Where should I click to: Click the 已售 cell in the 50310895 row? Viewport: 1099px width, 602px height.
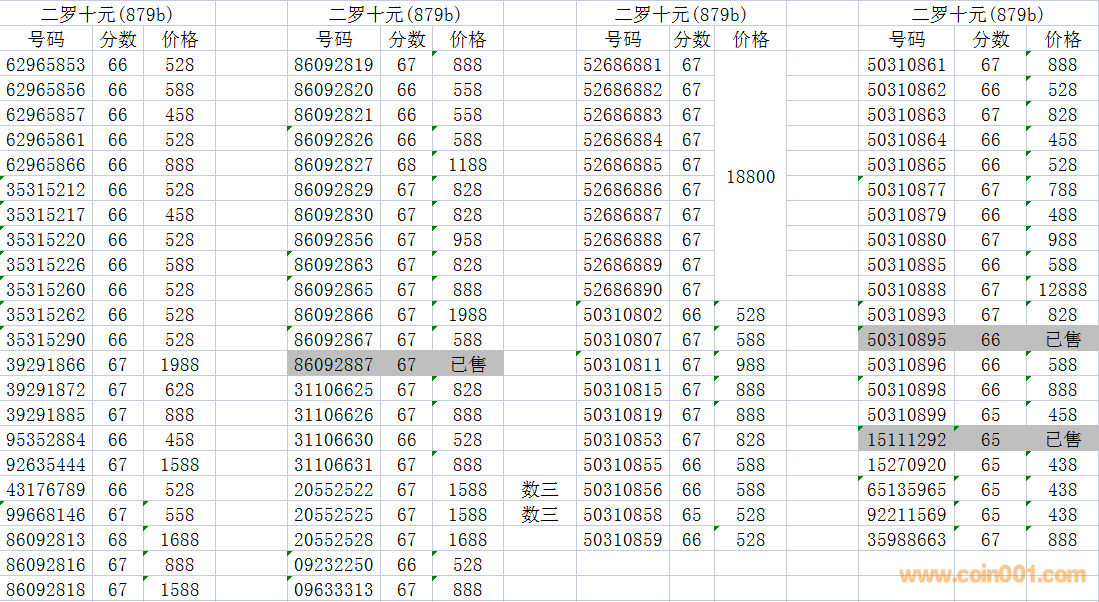(1062, 339)
